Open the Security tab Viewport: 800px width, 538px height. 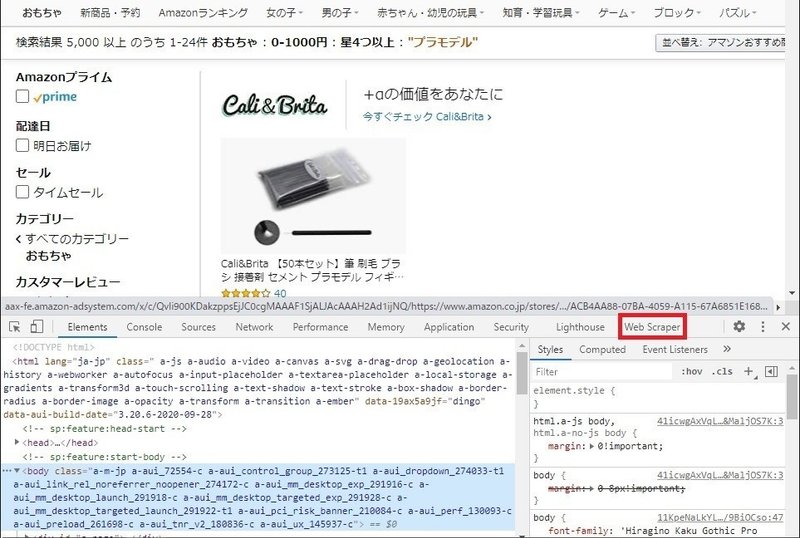click(511, 327)
